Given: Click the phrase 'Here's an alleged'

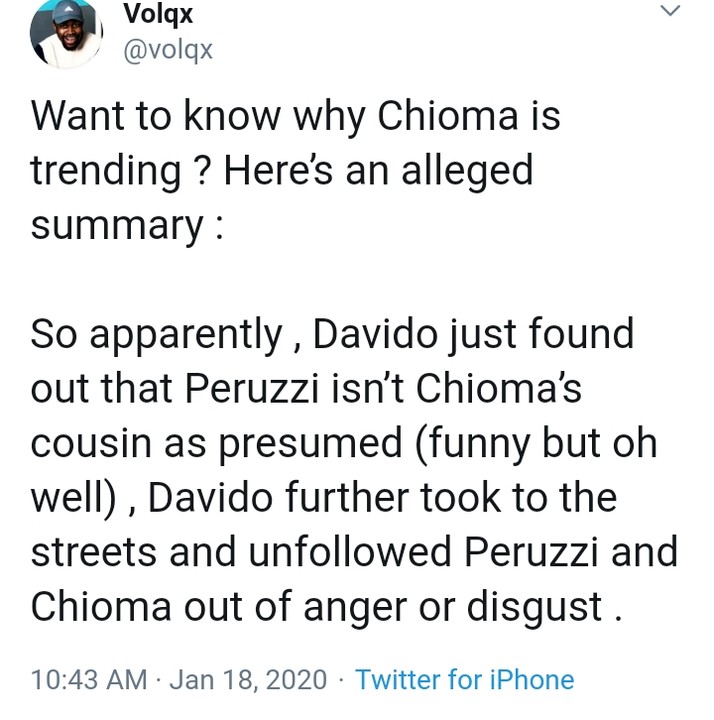Looking at the screenshot, I should [378, 172].
